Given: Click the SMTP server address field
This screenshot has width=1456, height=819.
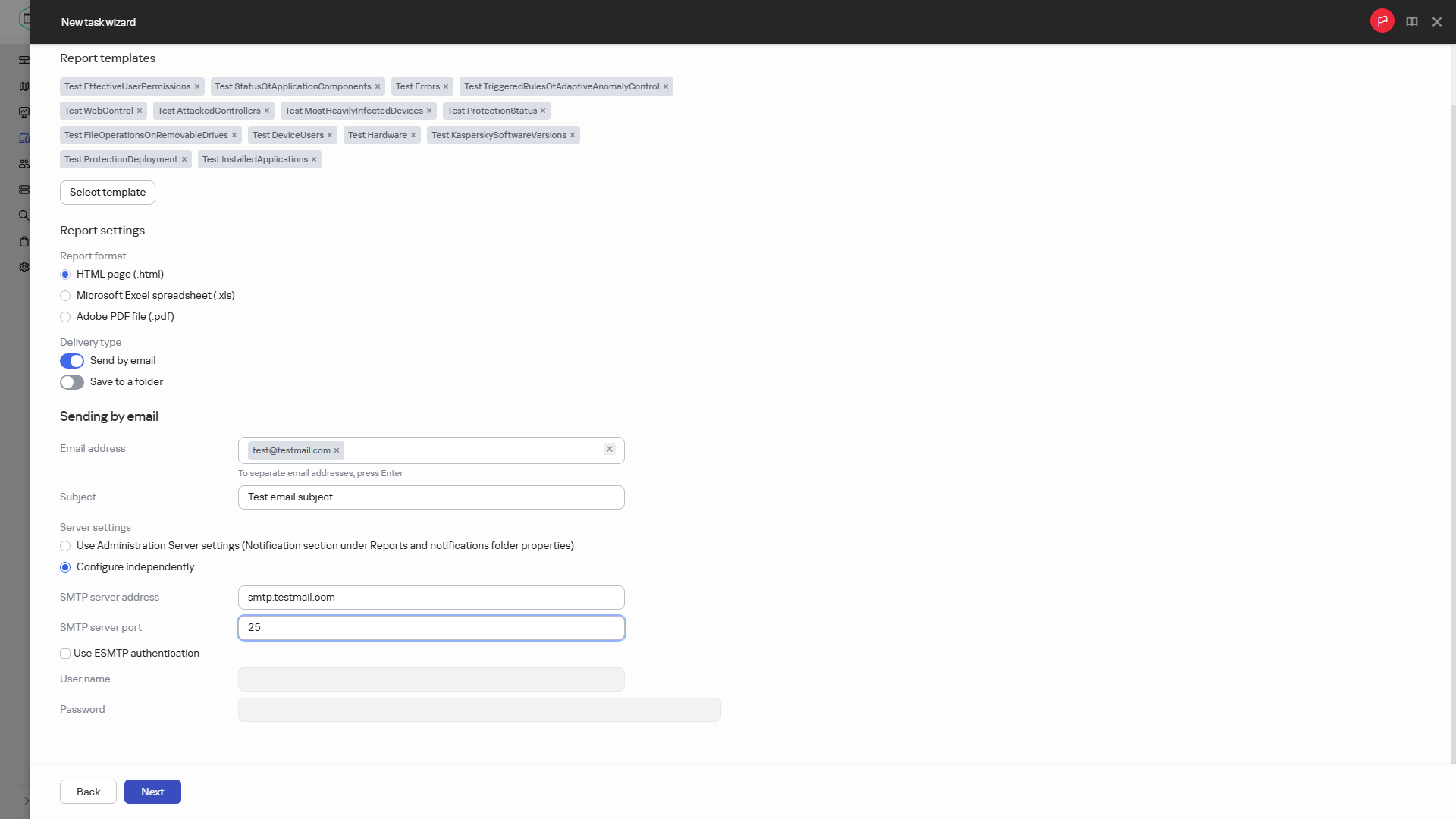Looking at the screenshot, I should click(x=431, y=598).
